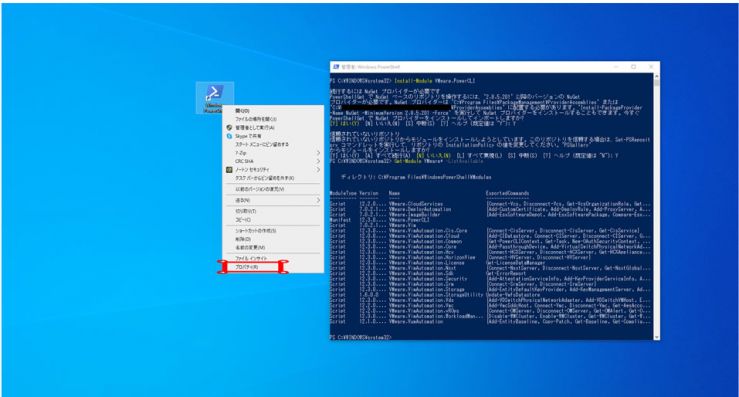
Task: Choose 名前の変更(M) in the context menu
Action: pyautogui.click(x=273, y=248)
